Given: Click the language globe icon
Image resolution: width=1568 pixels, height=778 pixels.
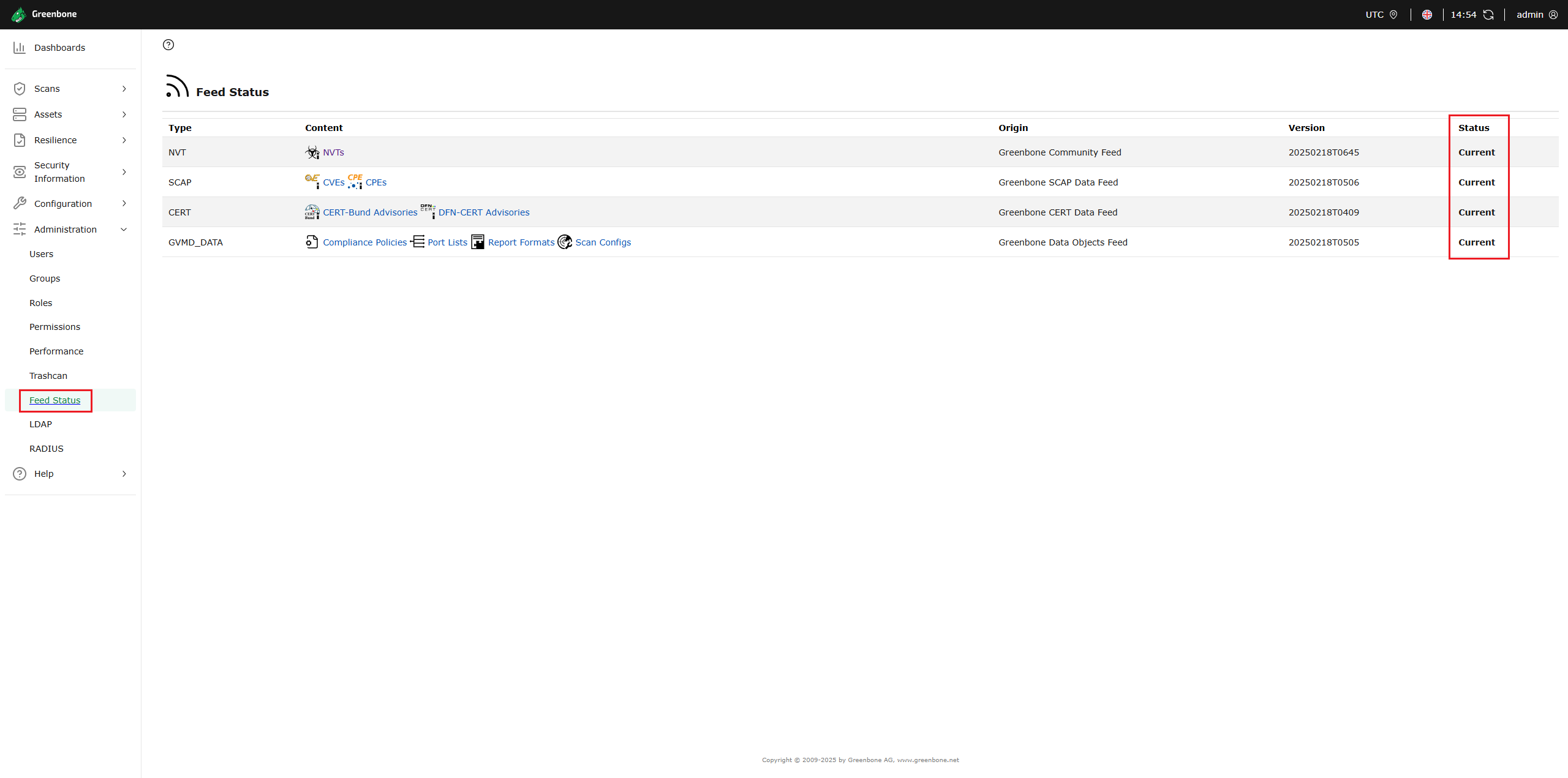Looking at the screenshot, I should click(x=1427, y=15).
